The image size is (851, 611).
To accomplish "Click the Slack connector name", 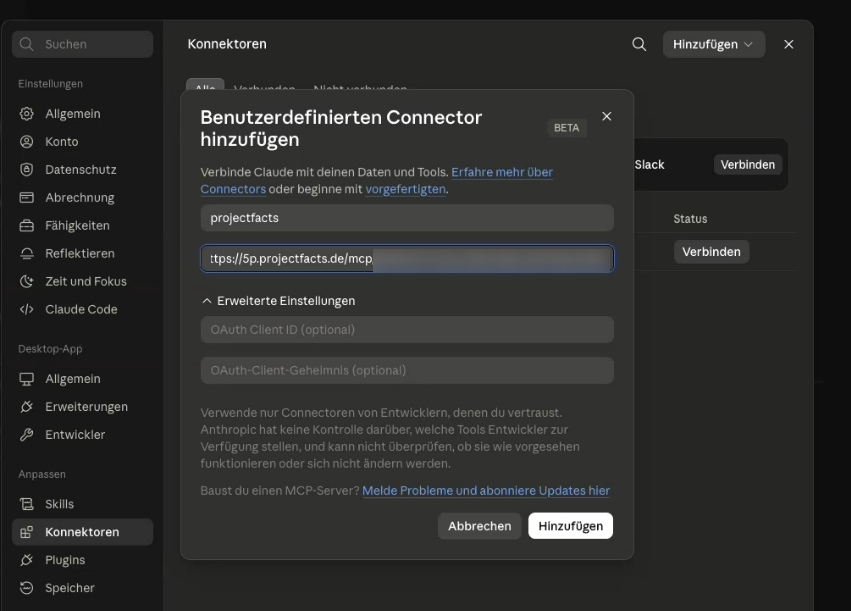I will pyautogui.click(x=649, y=164).
